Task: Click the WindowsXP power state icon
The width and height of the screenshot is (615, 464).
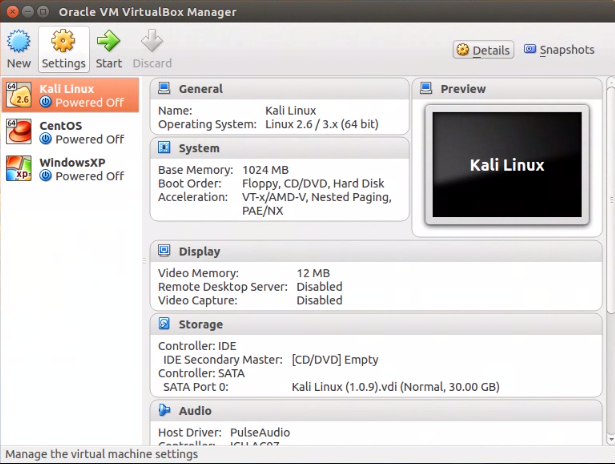Action: 45,176
